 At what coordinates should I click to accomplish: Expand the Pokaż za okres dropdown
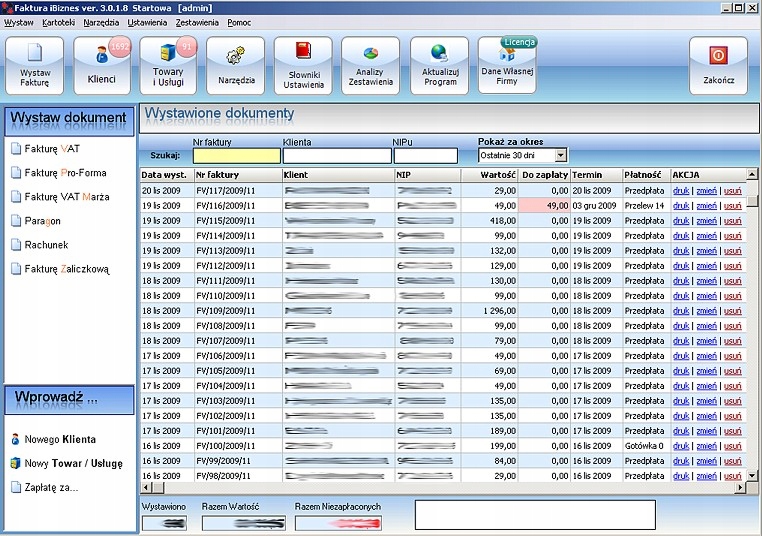click(x=560, y=155)
